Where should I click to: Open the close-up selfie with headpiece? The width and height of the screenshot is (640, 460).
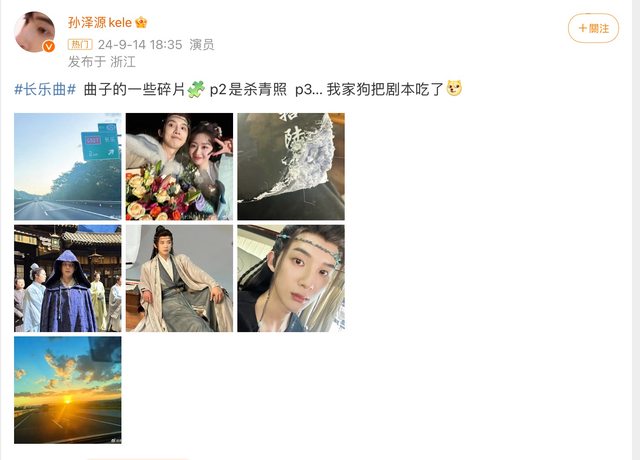click(291, 278)
